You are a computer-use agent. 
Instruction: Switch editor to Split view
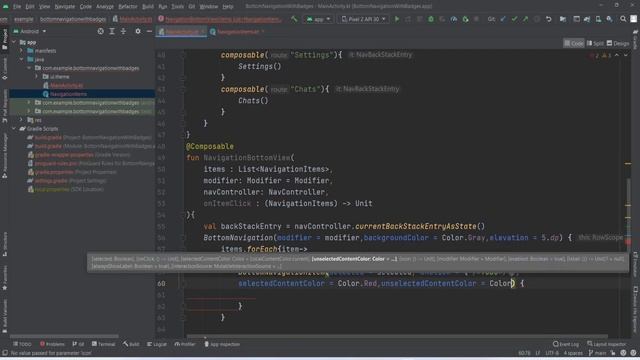click(x=595, y=43)
